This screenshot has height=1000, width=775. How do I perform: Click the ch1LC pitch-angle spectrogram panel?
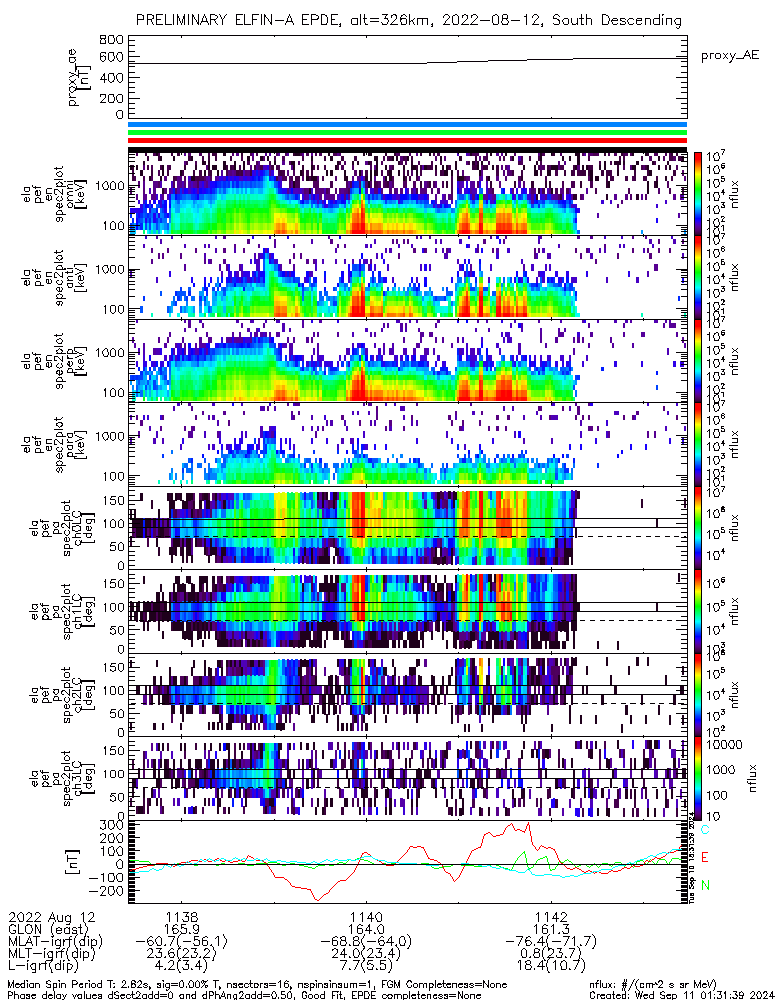408,611
